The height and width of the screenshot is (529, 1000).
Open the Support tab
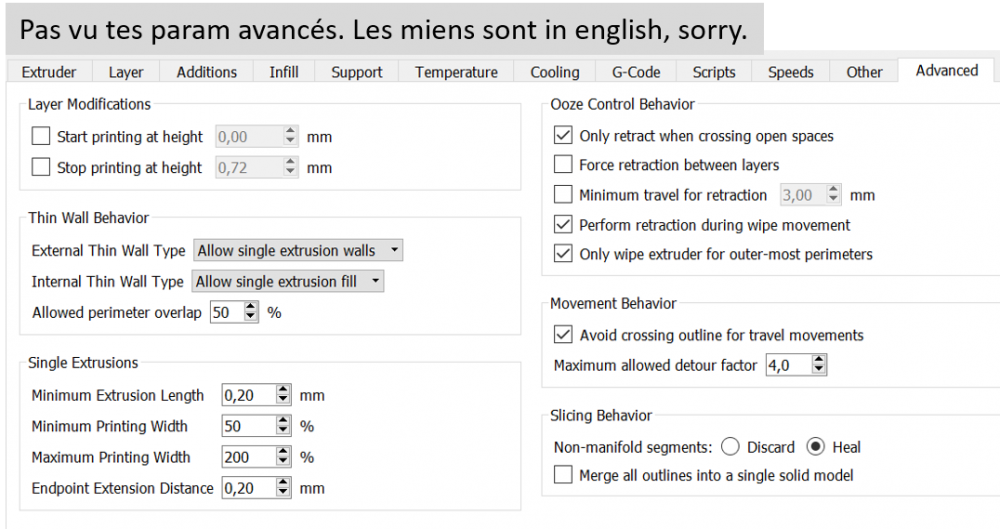[x=357, y=72]
